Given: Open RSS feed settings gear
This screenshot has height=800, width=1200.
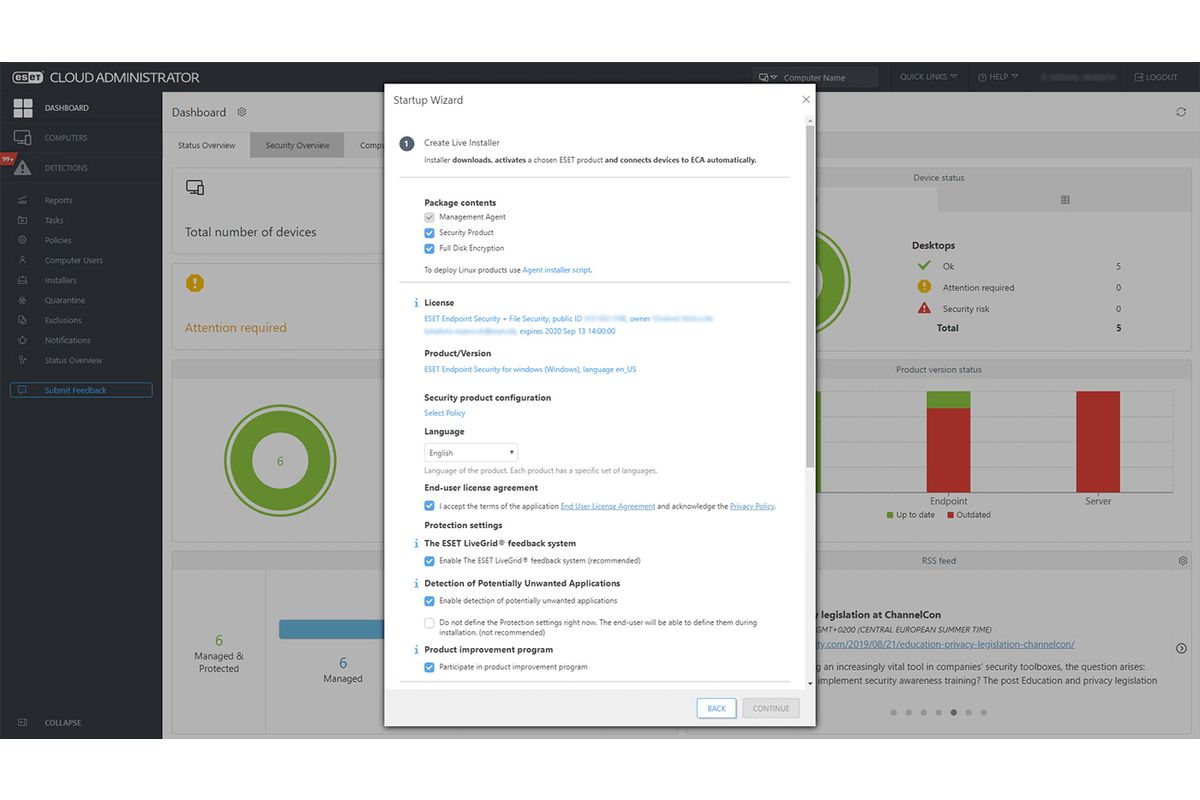Looking at the screenshot, I should (1182, 561).
